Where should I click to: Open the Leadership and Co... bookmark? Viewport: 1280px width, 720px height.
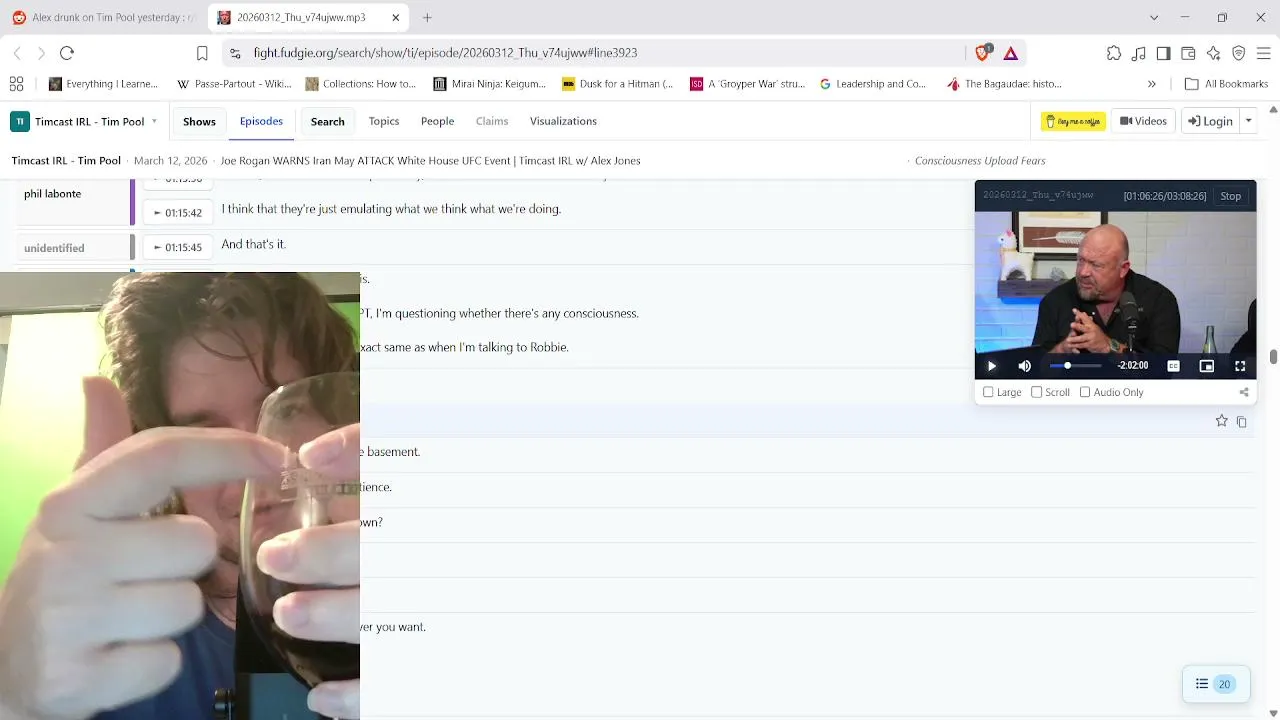click(x=873, y=84)
